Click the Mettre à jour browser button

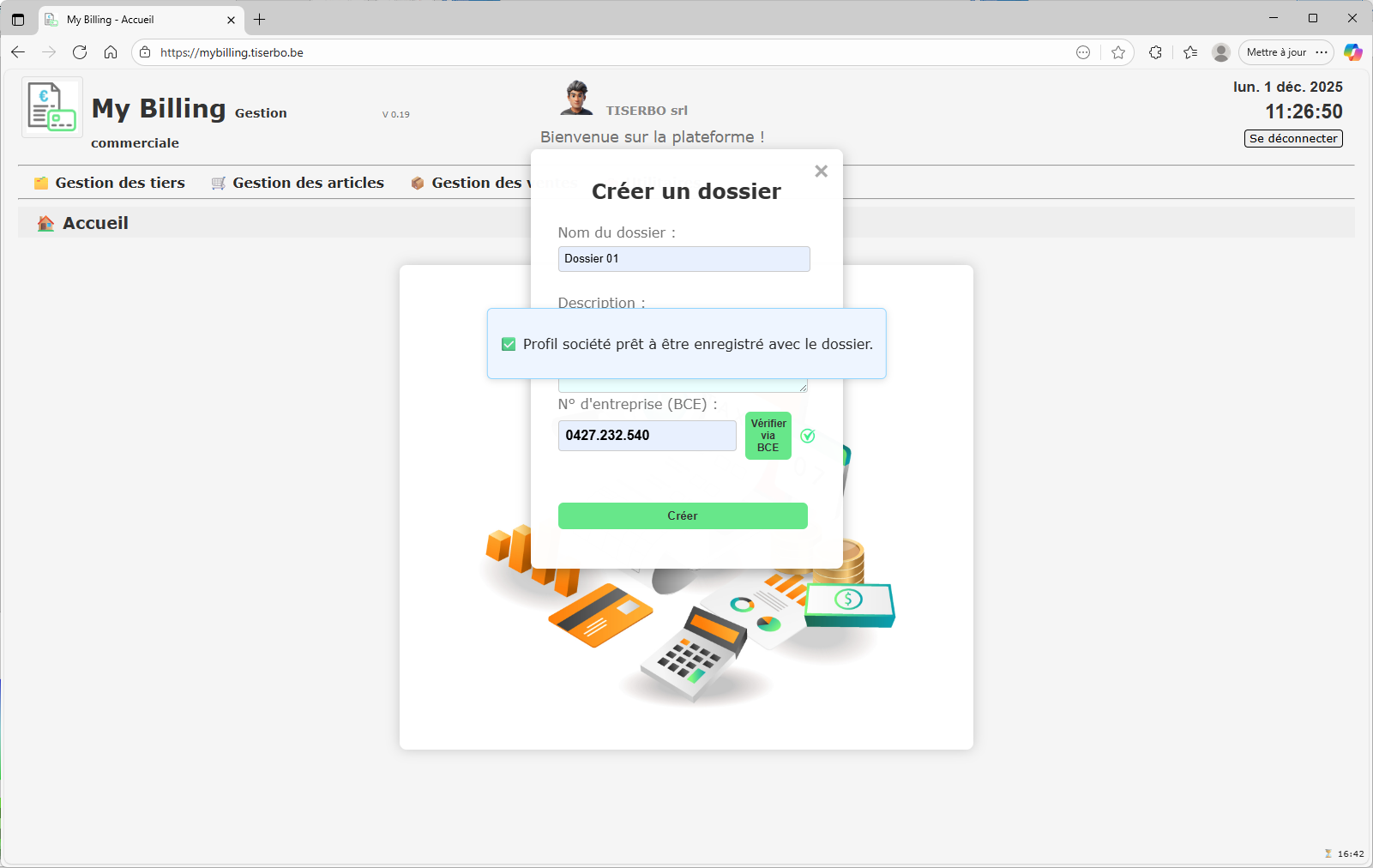pos(1276,52)
